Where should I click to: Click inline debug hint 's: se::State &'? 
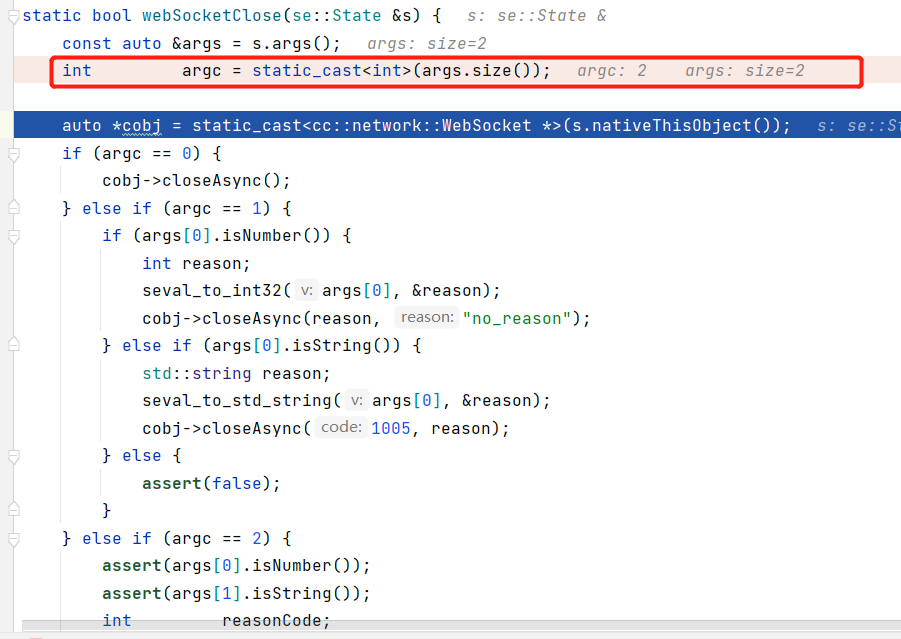click(x=537, y=16)
